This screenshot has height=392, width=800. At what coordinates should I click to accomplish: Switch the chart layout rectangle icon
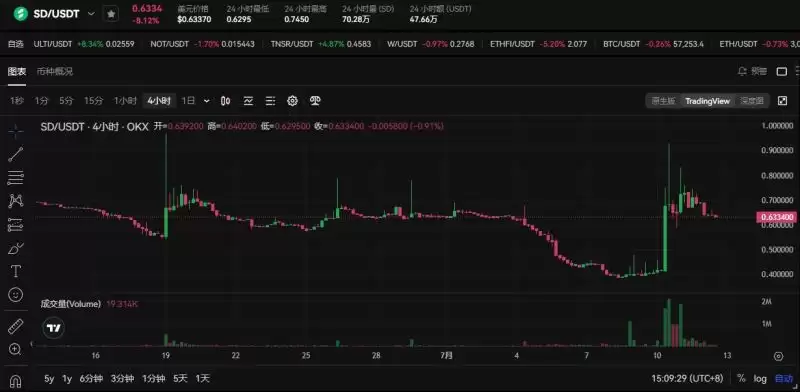tap(782, 71)
